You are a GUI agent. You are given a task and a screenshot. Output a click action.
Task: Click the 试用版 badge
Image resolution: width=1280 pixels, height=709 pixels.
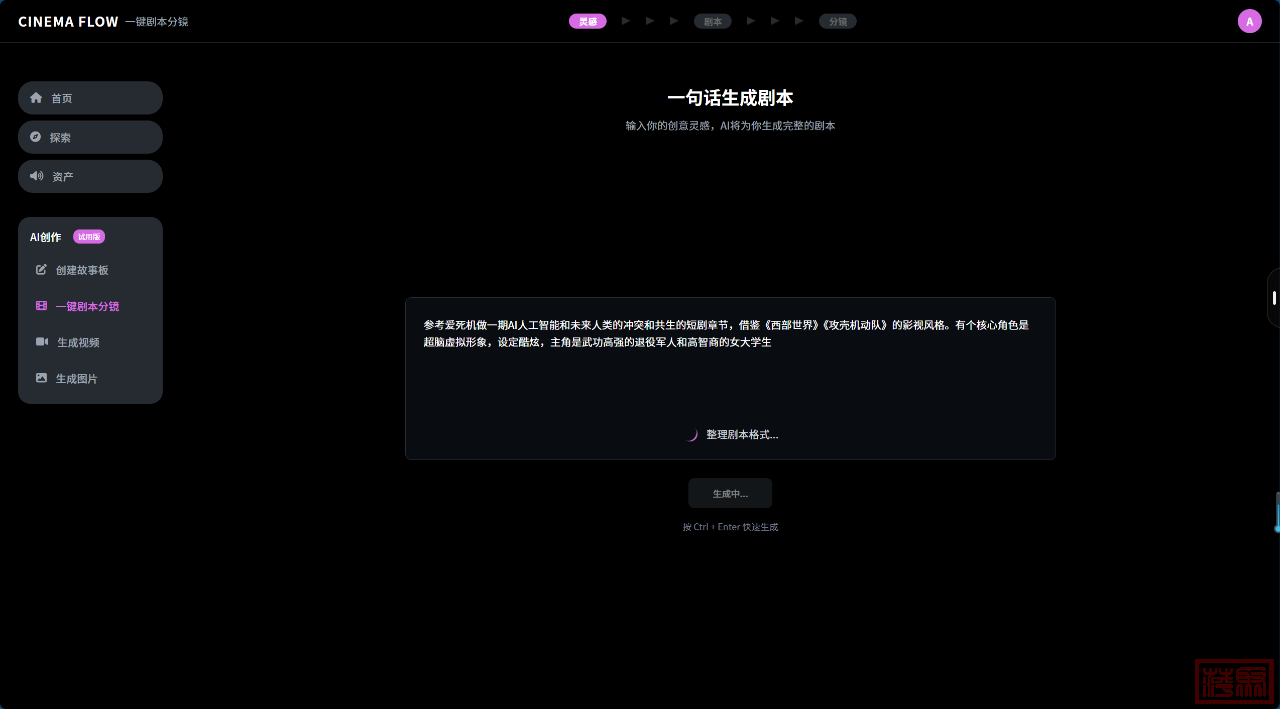pos(89,237)
